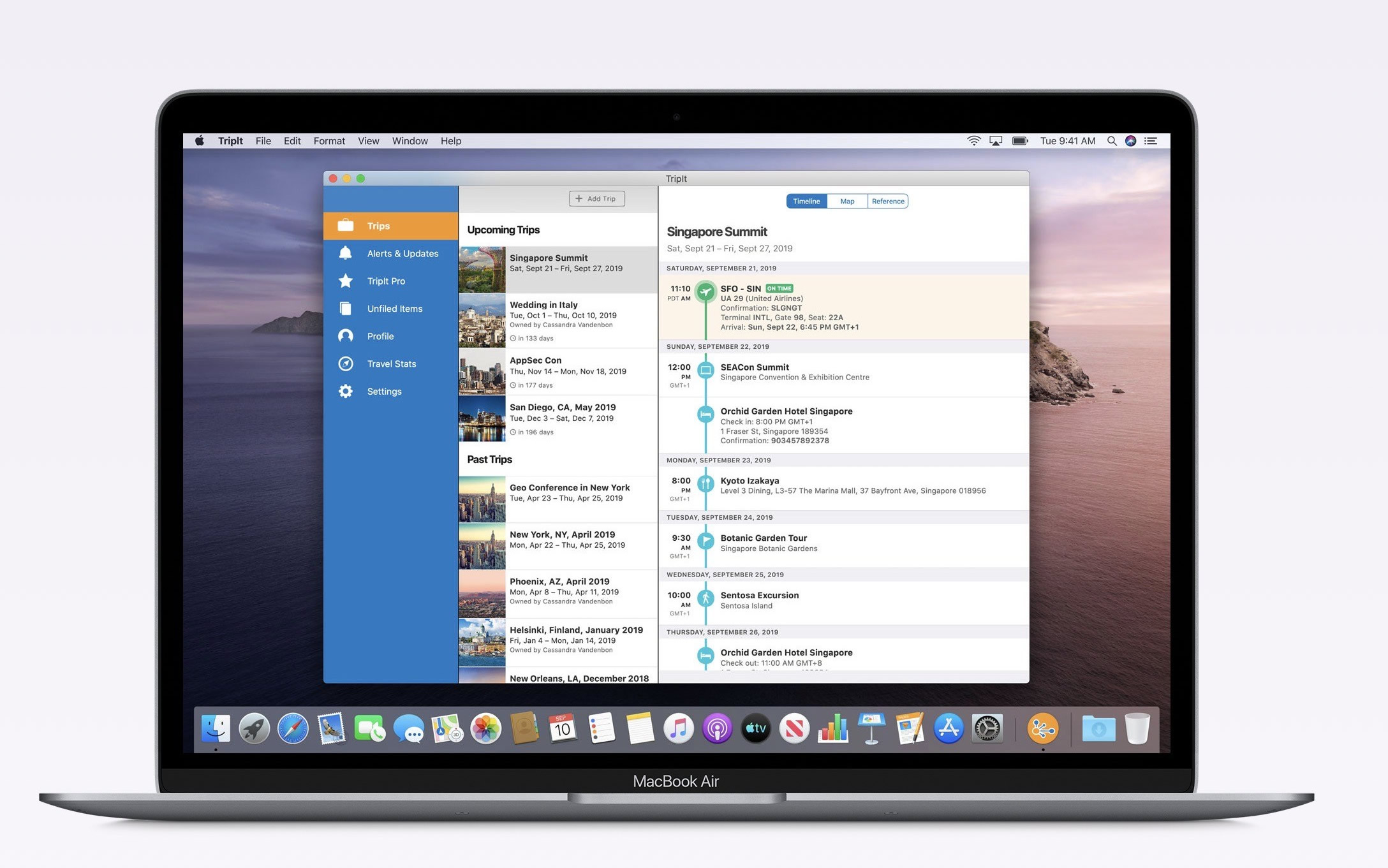1388x868 pixels.
Task: Open the TripIt icon in the dock
Action: (x=1043, y=728)
